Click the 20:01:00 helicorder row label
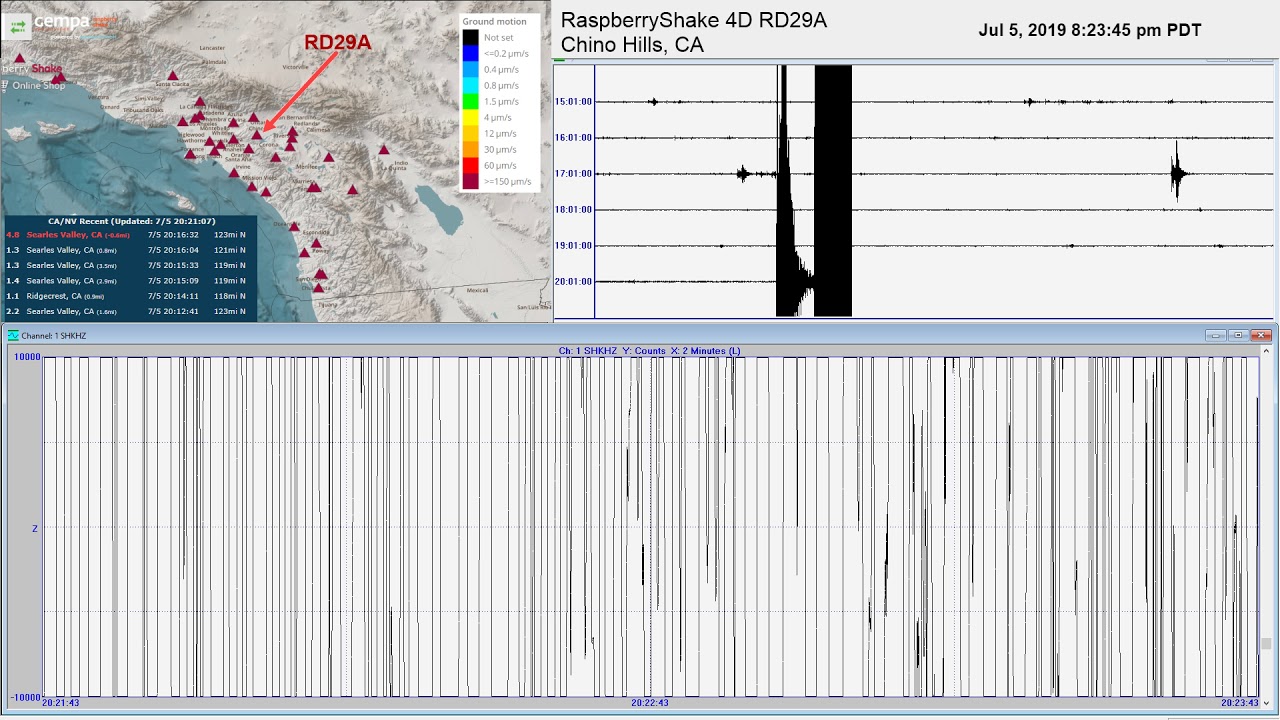Viewport: 1280px width, 720px height. [x=573, y=281]
